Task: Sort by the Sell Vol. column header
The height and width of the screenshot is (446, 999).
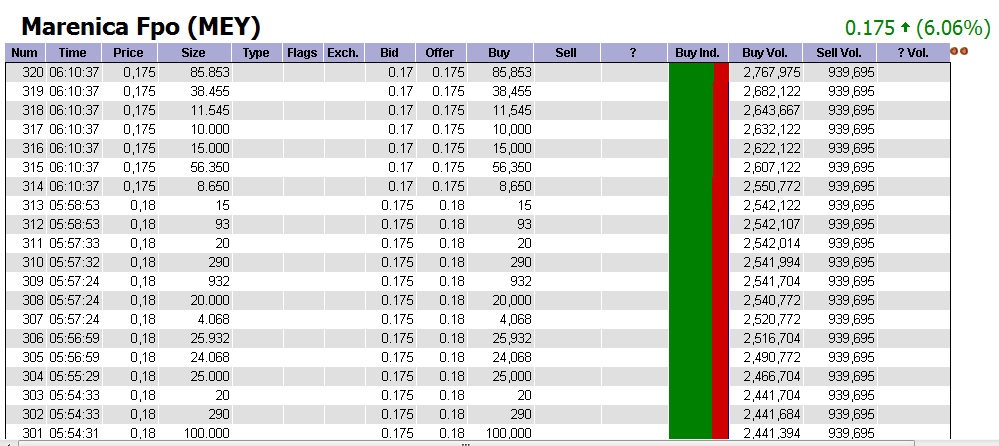Action: pyautogui.click(x=840, y=53)
